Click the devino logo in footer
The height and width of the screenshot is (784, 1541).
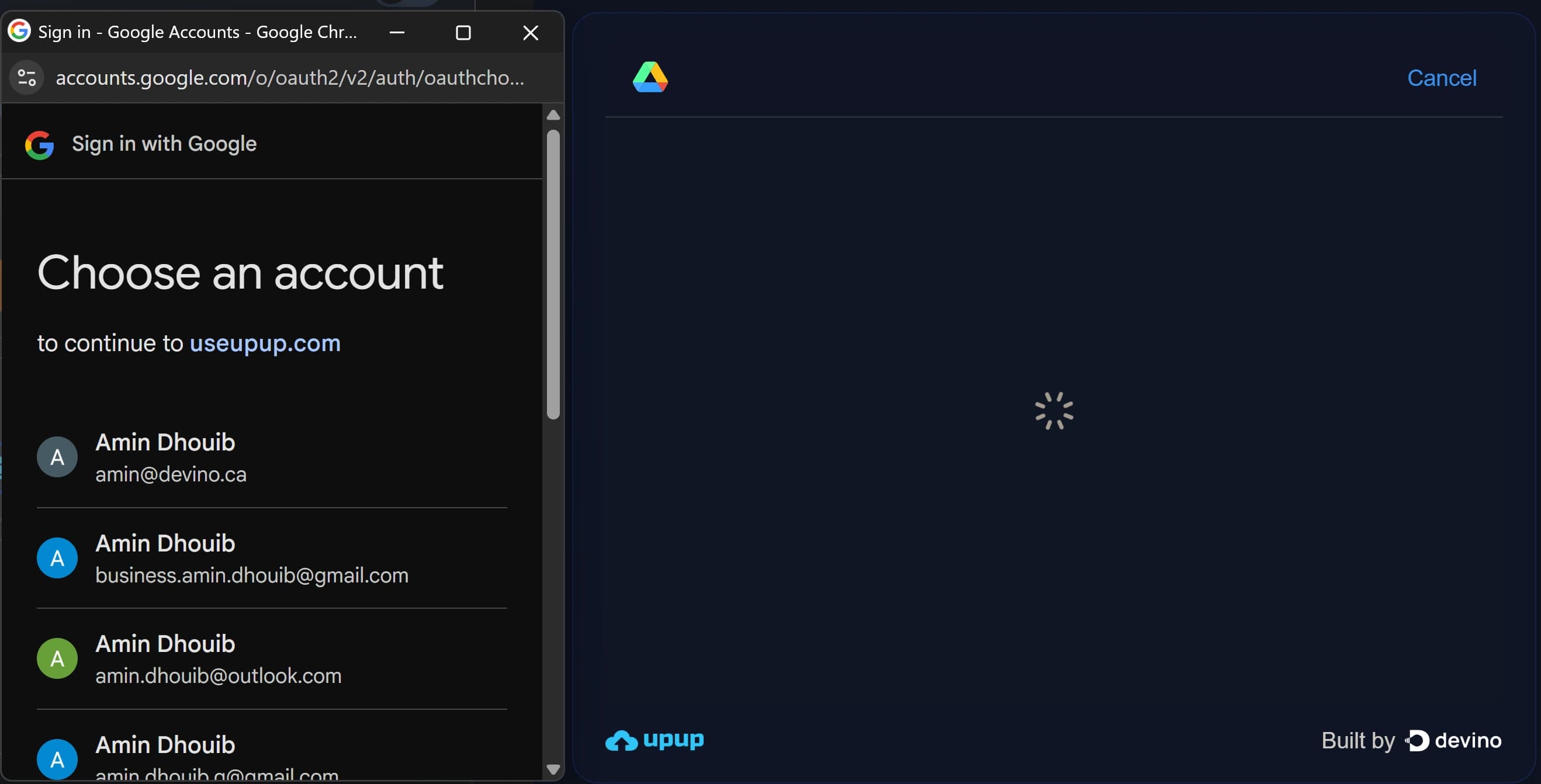click(1452, 740)
